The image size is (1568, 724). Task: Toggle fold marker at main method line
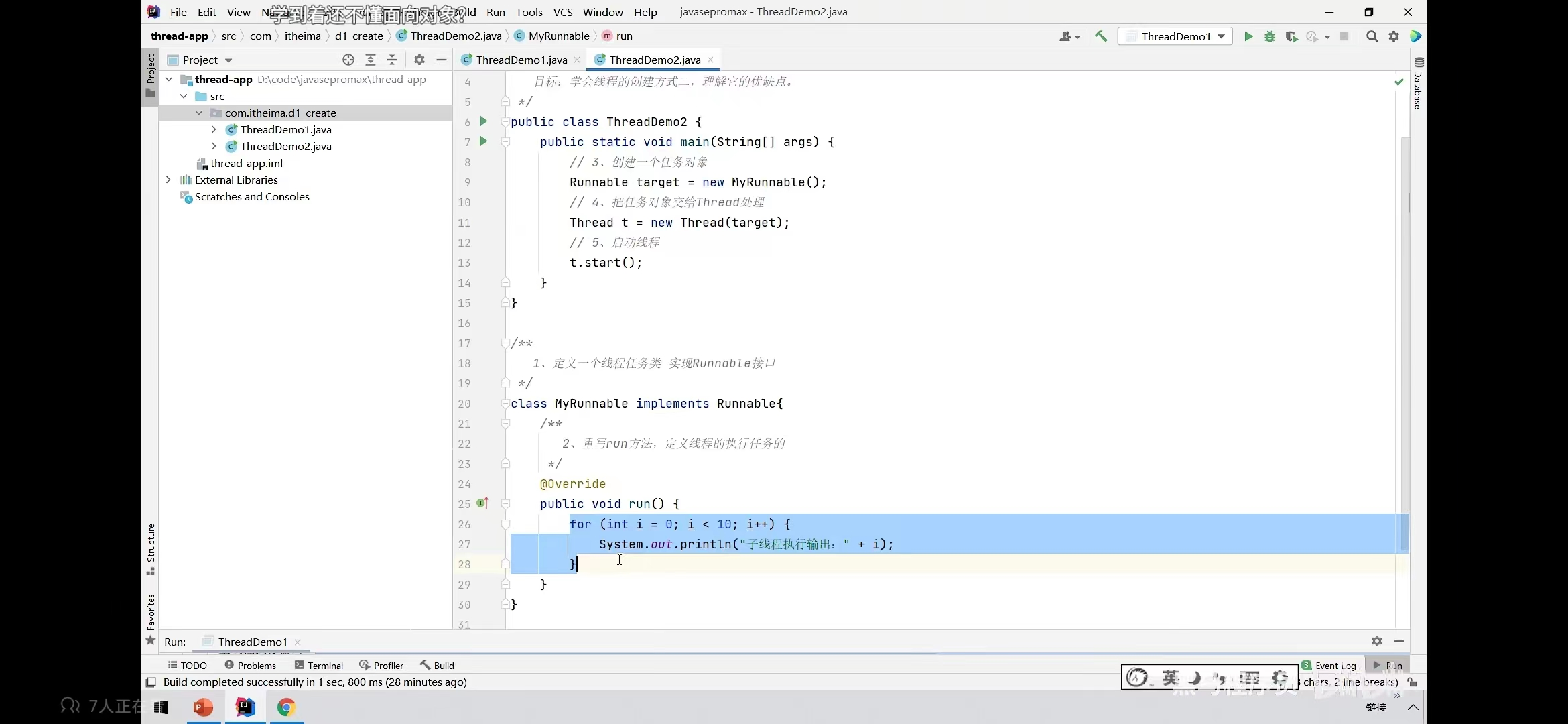(506, 142)
